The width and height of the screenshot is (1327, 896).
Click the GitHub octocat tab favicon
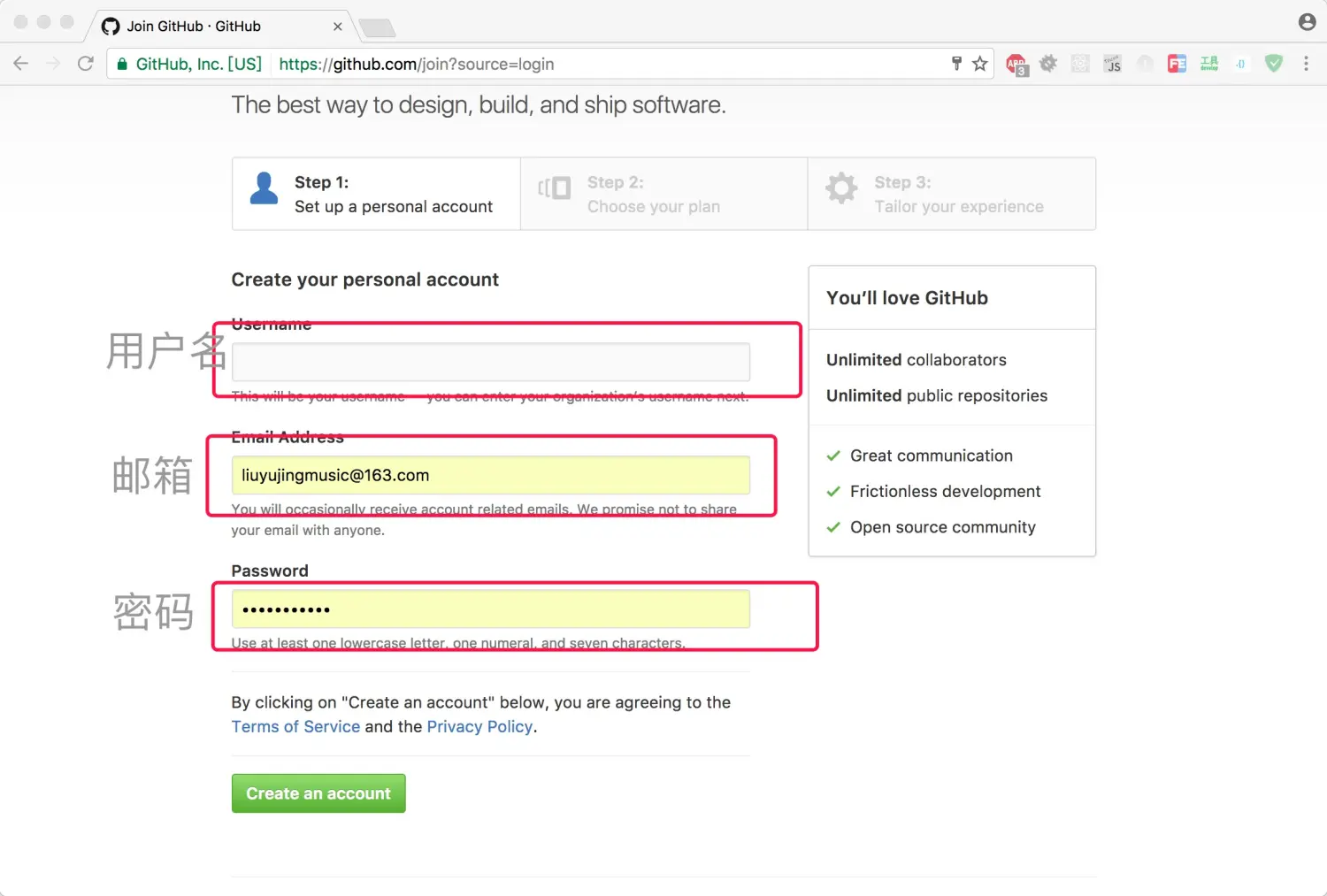111,27
